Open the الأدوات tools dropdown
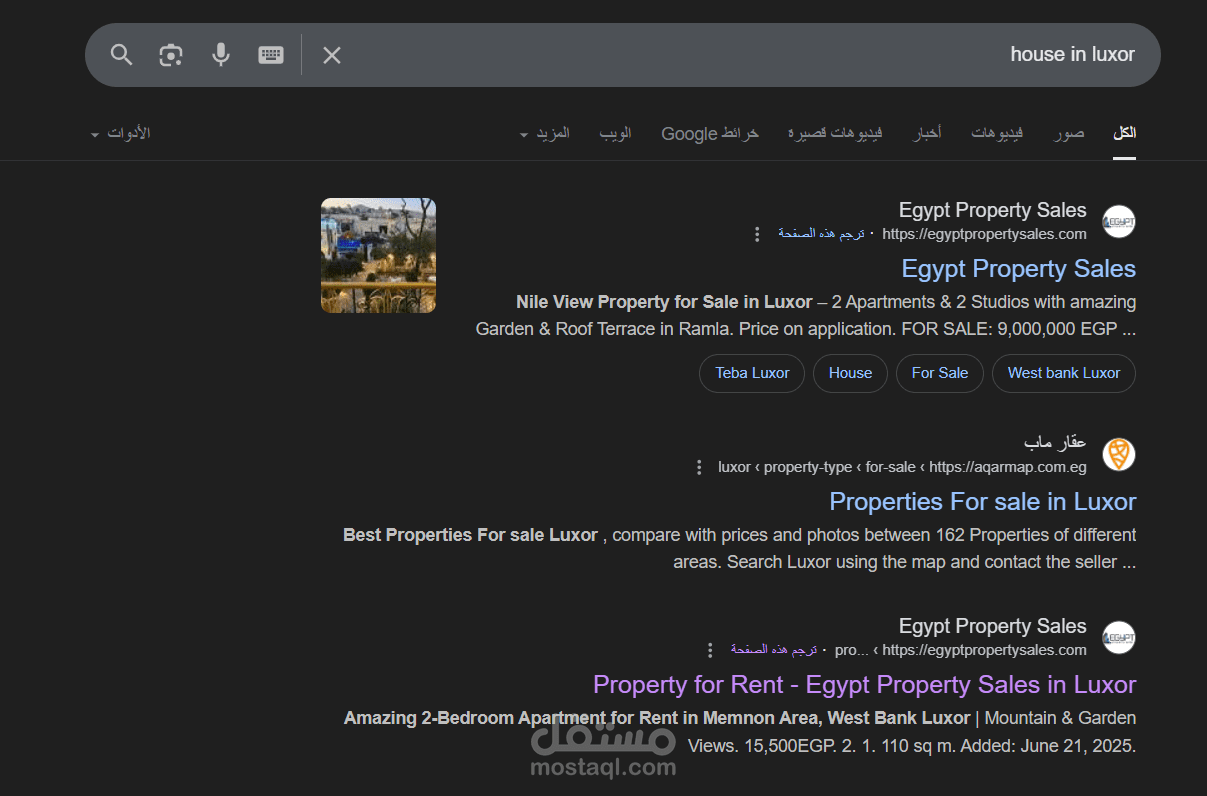This screenshot has height=796, width=1207. (x=120, y=133)
